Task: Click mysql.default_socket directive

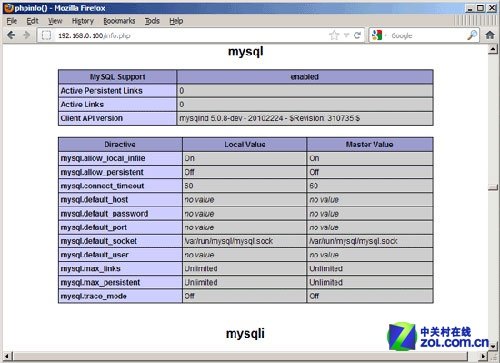Action: tap(99, 241)
